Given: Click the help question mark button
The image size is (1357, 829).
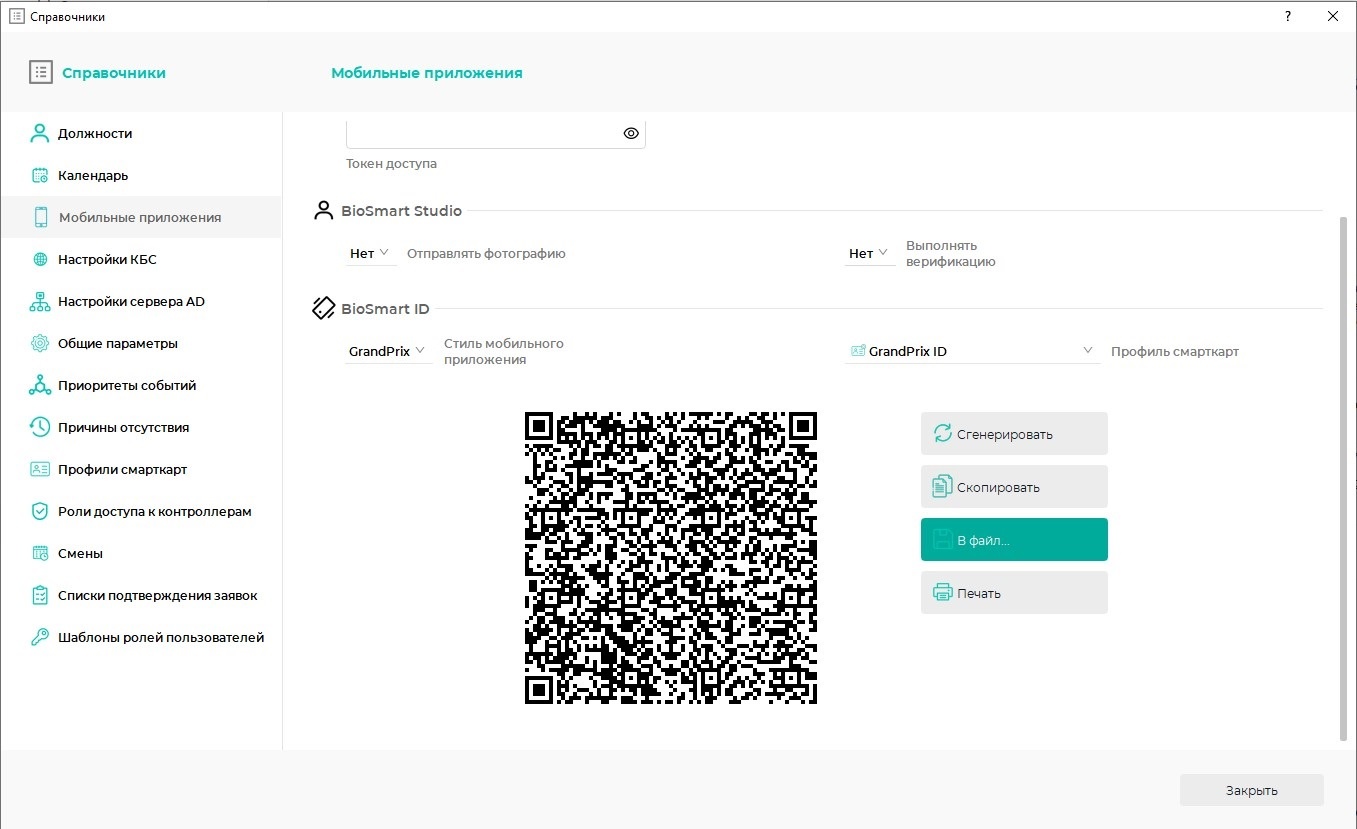Looking at the screenshot, I should click(1288, 16).
